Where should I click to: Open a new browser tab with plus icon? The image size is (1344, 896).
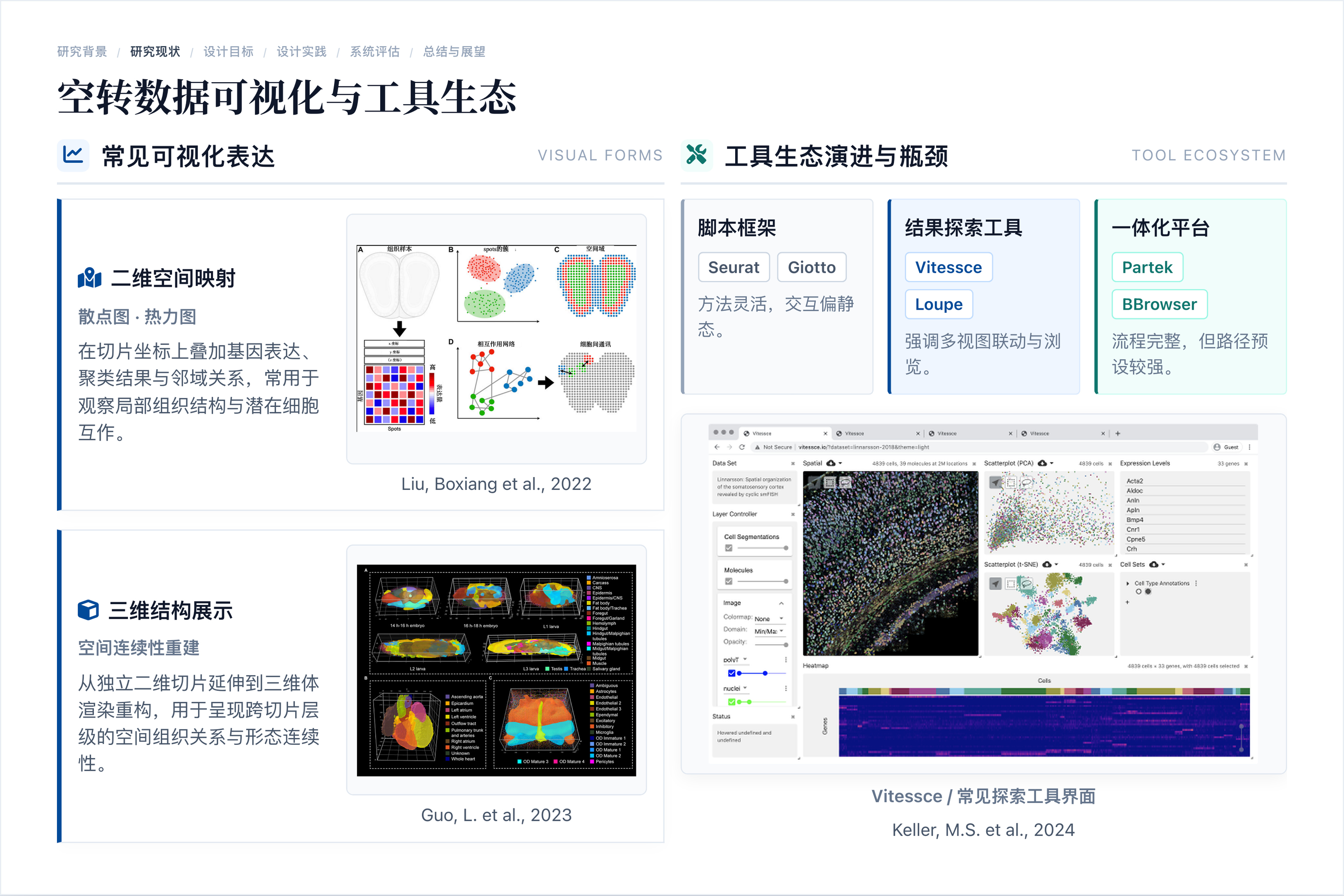click(1118, 433)
